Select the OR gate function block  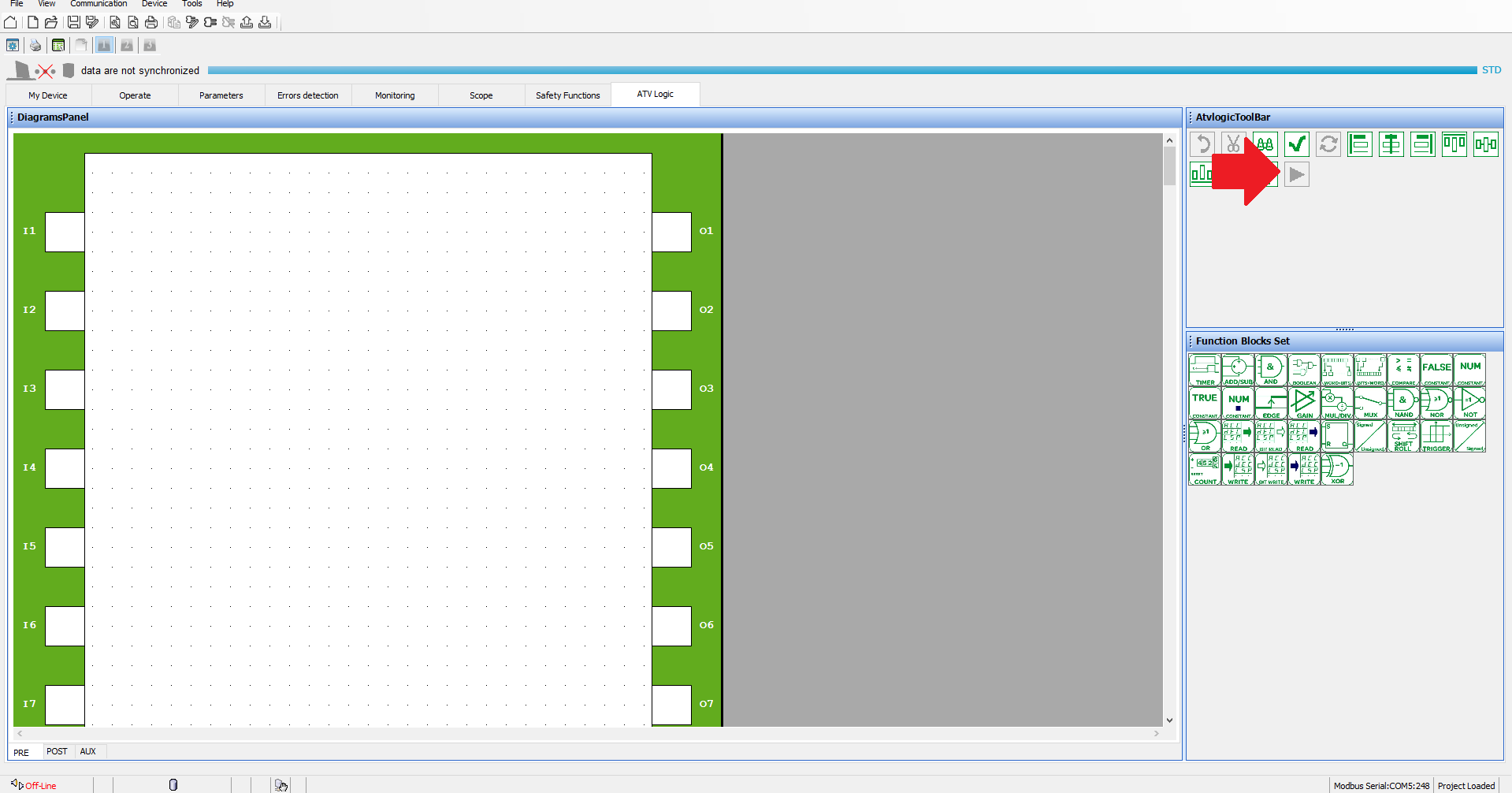(1205, 436)
